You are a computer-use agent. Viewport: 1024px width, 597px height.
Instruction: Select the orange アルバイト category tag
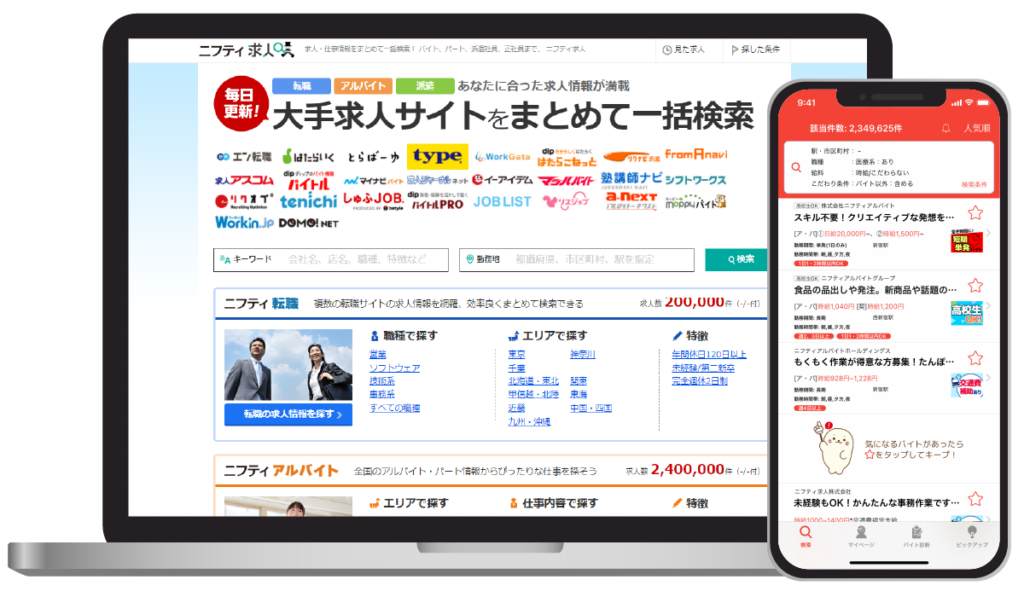point(363,86)
